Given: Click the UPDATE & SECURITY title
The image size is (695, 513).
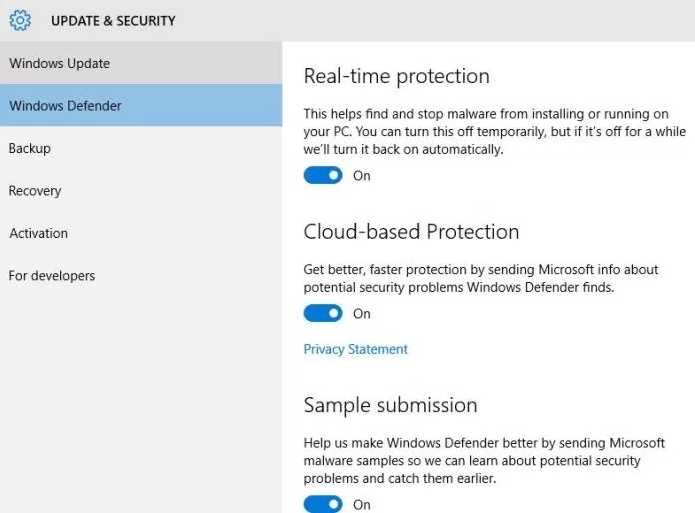Looking at the screenshot, I should [x=113, y=21].
